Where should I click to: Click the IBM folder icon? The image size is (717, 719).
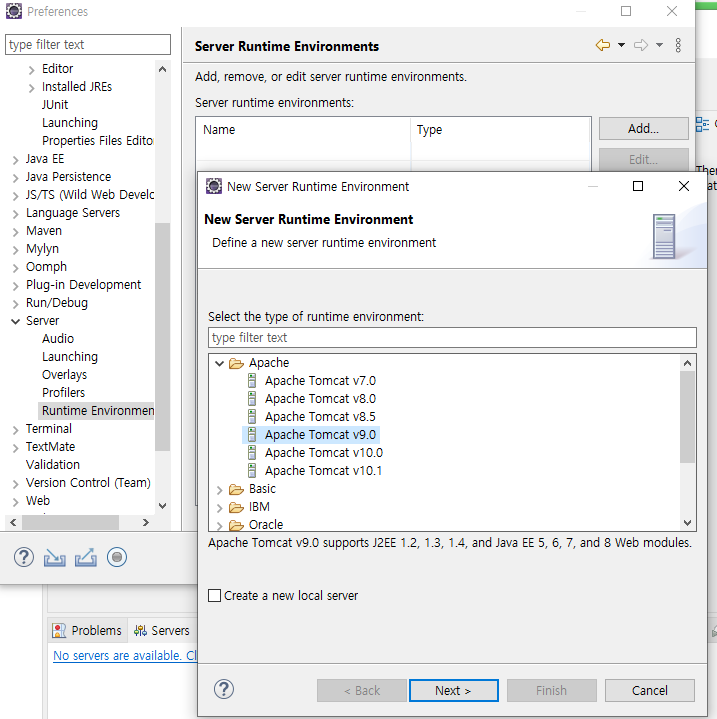(236, 507)
